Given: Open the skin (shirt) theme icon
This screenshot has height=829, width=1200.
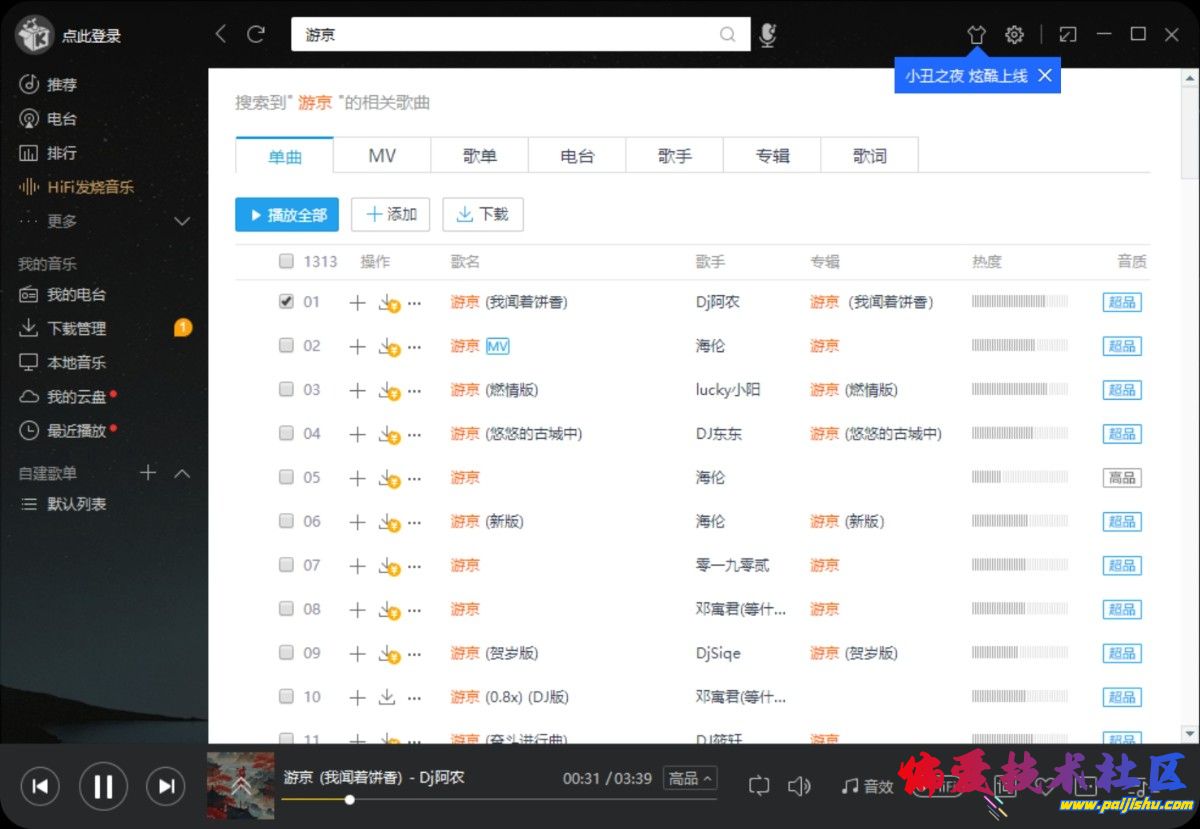Looking at the screenshot, I should [976, 35].
